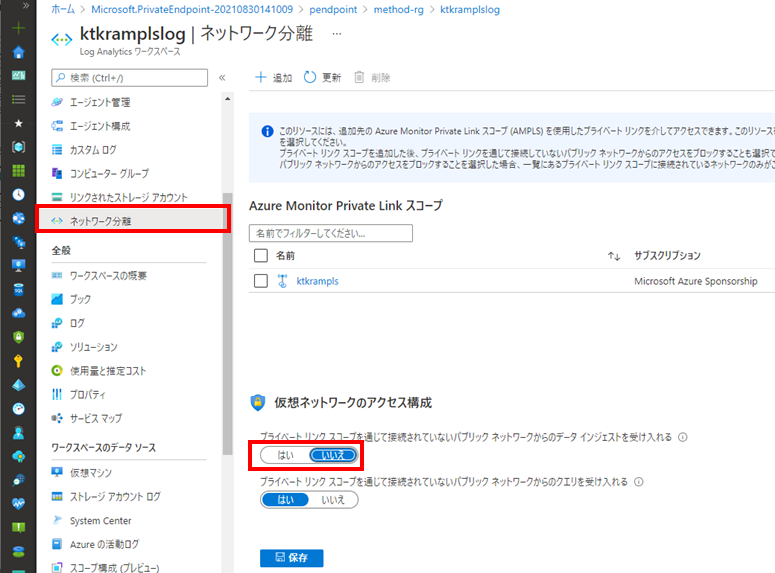This screenshot has width=775, height=573.
Task: Open the person headset support icon
Action: pos(18,433)
